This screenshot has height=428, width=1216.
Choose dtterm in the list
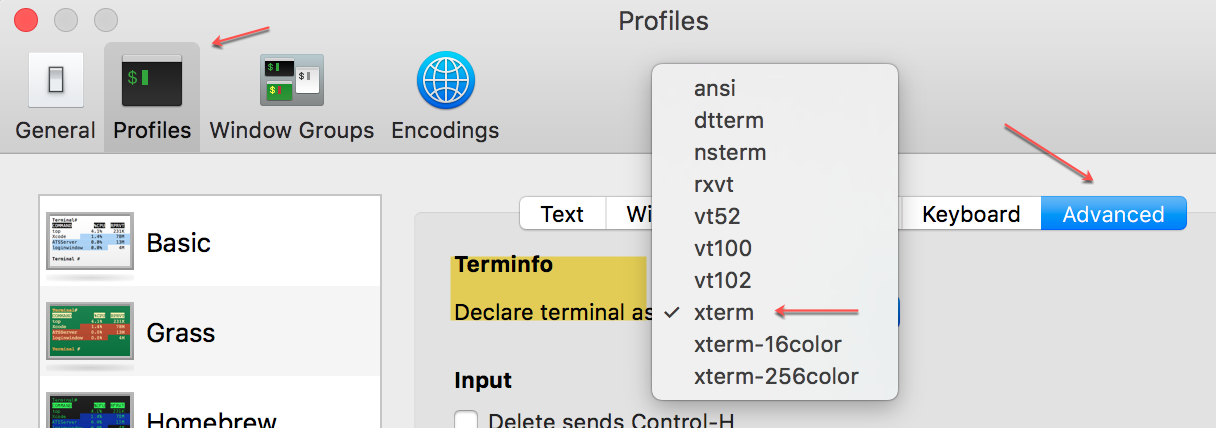pos(729,120)
